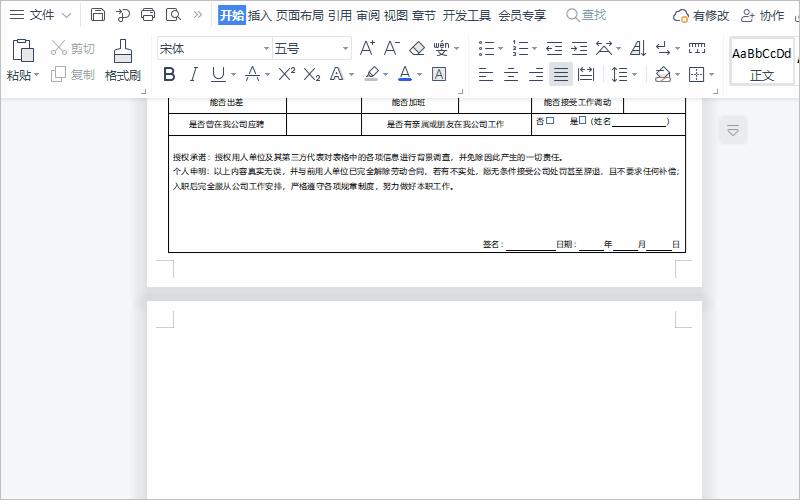The image size is (800, 500).
Task: Click distributed alignment icon
Action: coord(586,74)
